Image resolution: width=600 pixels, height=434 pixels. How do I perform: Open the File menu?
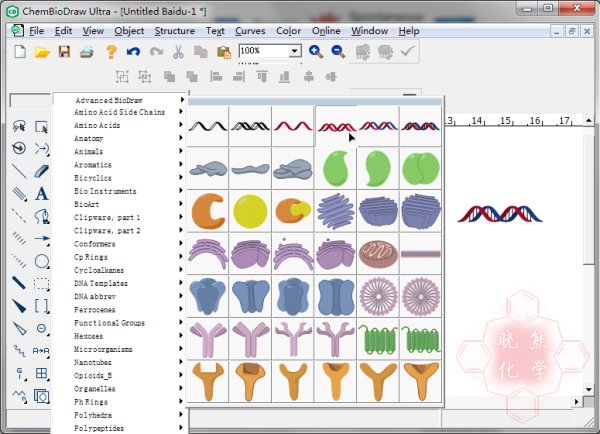click(36, 31)
